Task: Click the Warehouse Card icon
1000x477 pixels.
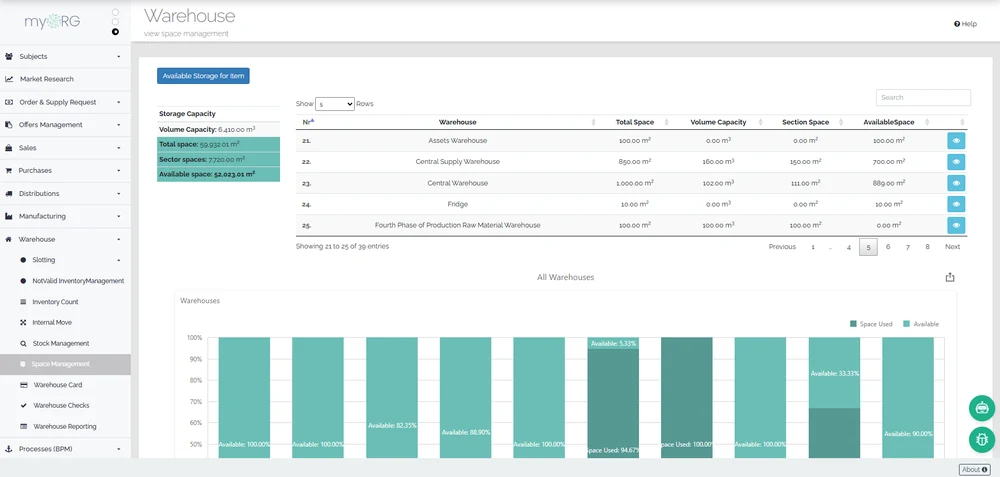Action: pyautogui.click(x=24, y=385)
